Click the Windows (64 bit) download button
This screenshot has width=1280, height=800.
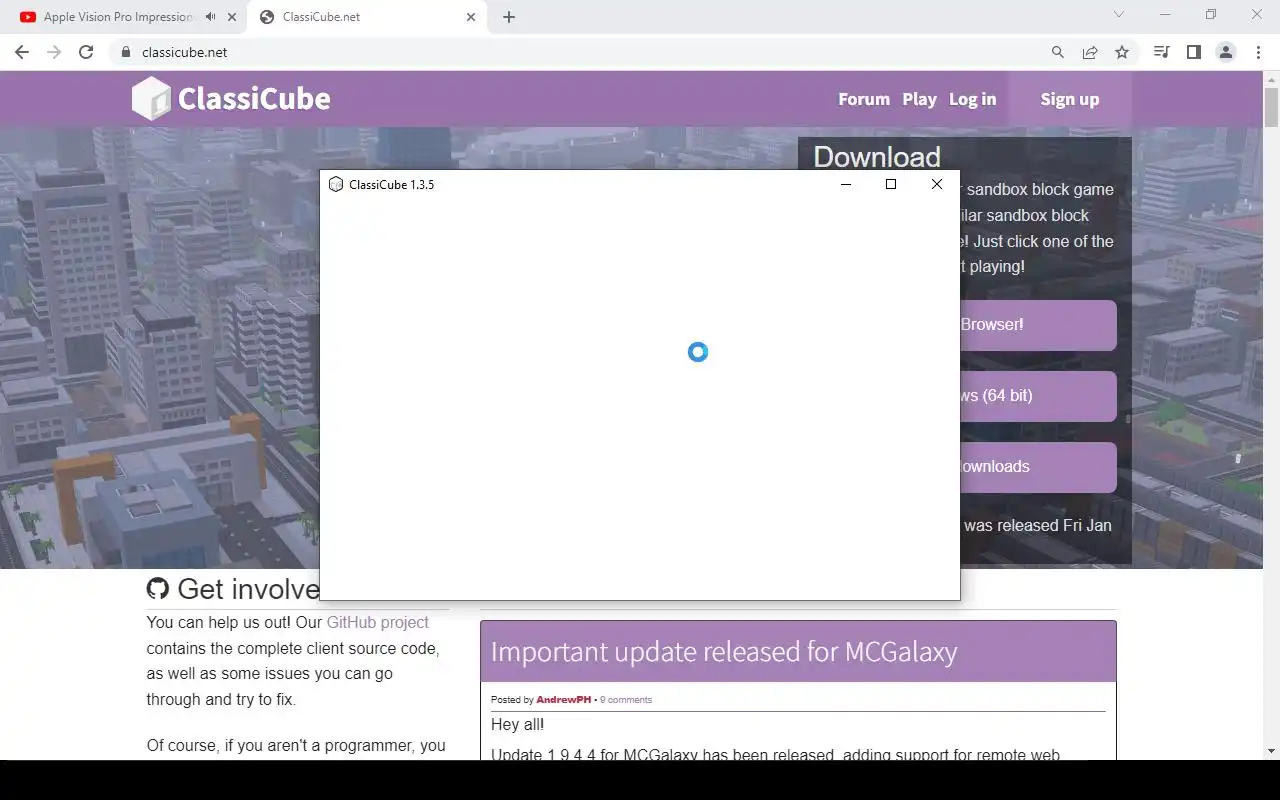1038,396
